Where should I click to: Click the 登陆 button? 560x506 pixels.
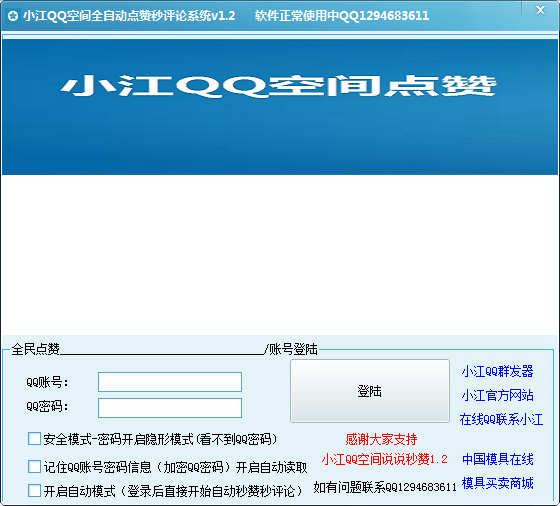pyautogui.click(x=370, y=391)
